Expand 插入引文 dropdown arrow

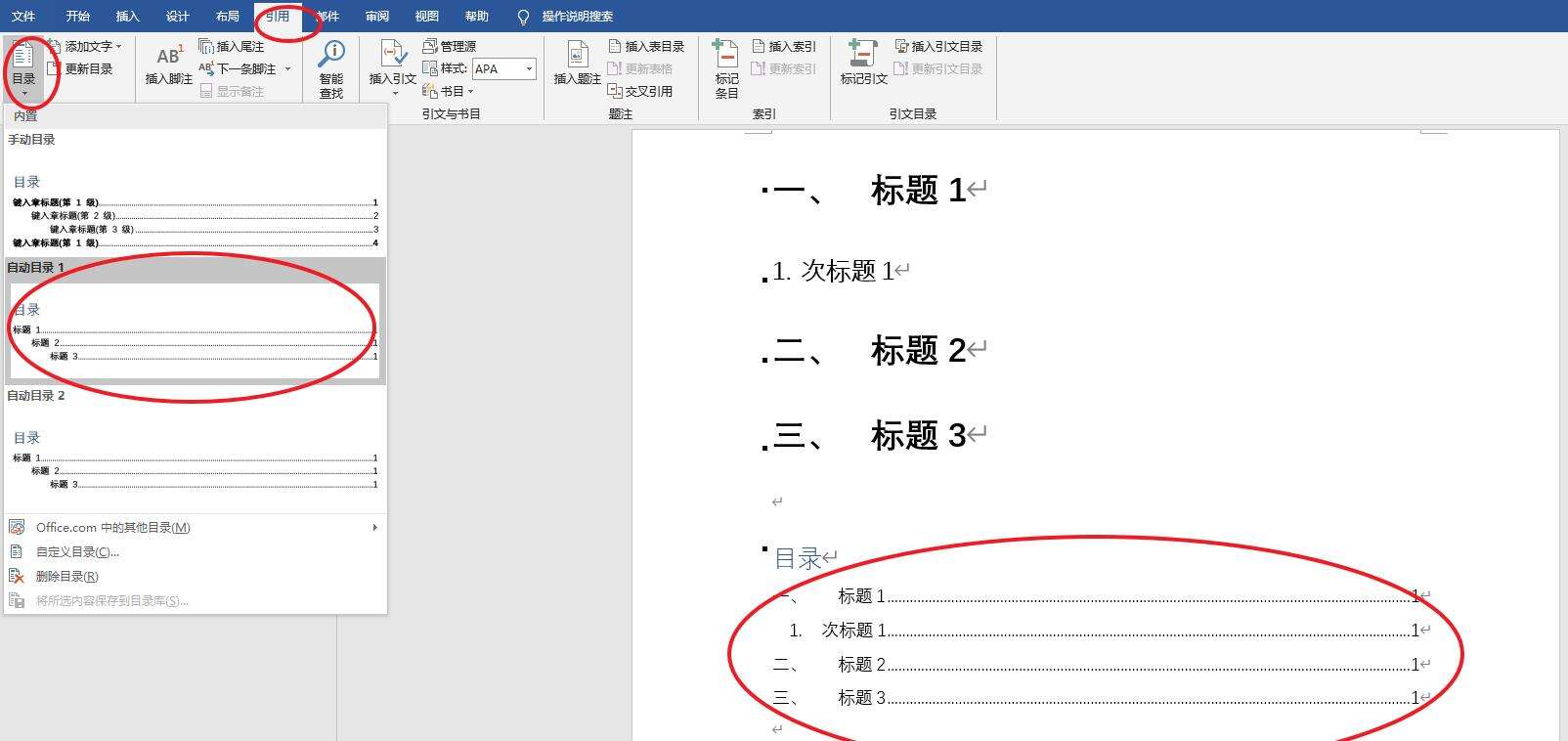(393, 94)
